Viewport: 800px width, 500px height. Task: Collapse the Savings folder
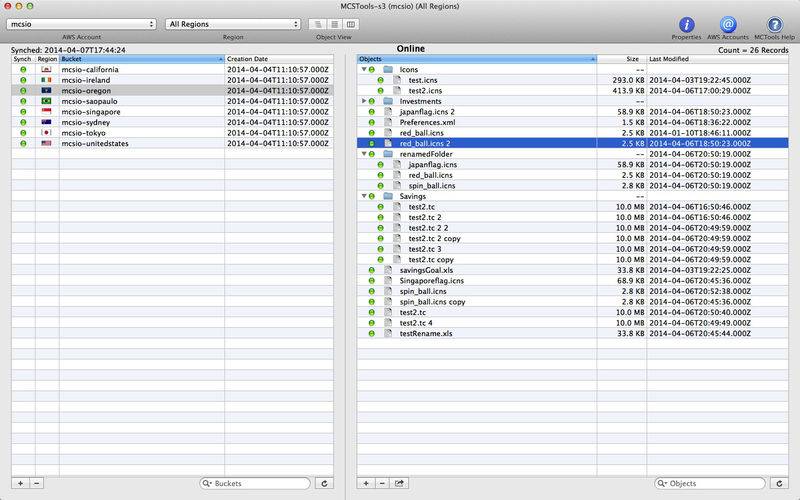point(364,196)
